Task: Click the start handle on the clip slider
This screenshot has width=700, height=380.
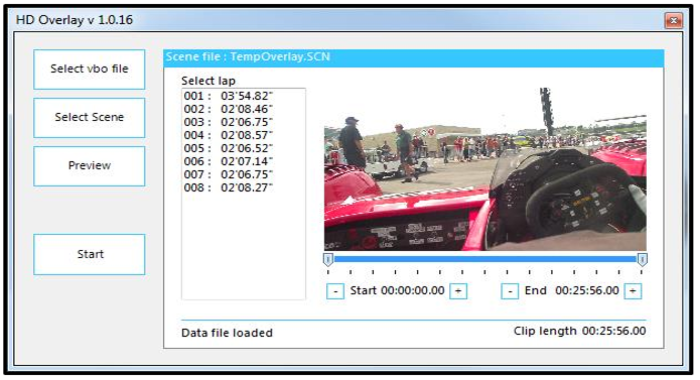Action: coord(328,259)
